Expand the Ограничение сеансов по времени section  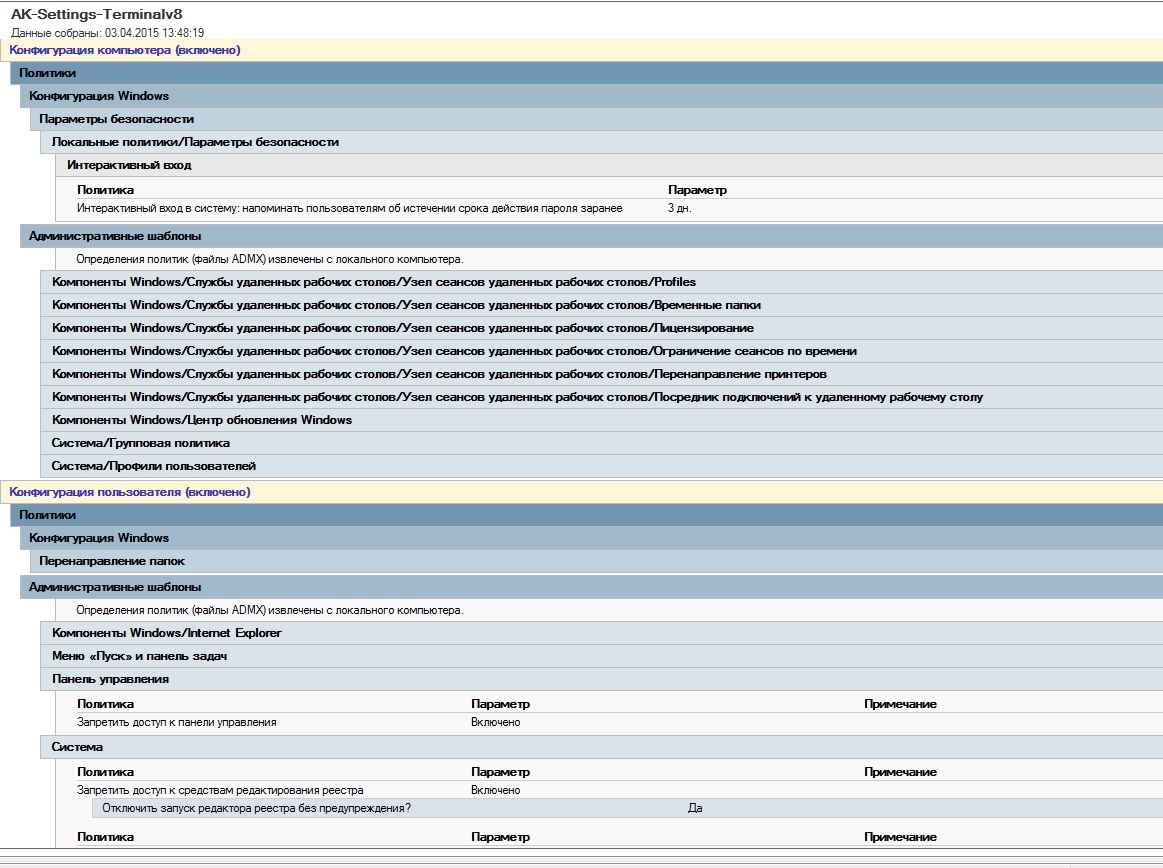454,351
